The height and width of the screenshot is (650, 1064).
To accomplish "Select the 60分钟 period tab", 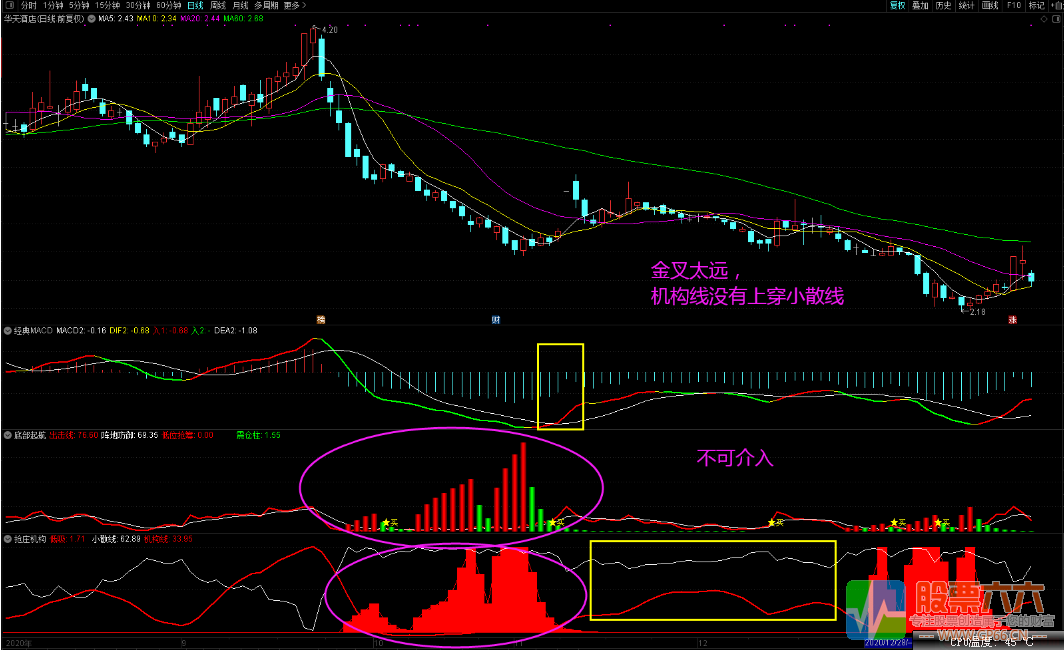I will [x=168, y=5].
